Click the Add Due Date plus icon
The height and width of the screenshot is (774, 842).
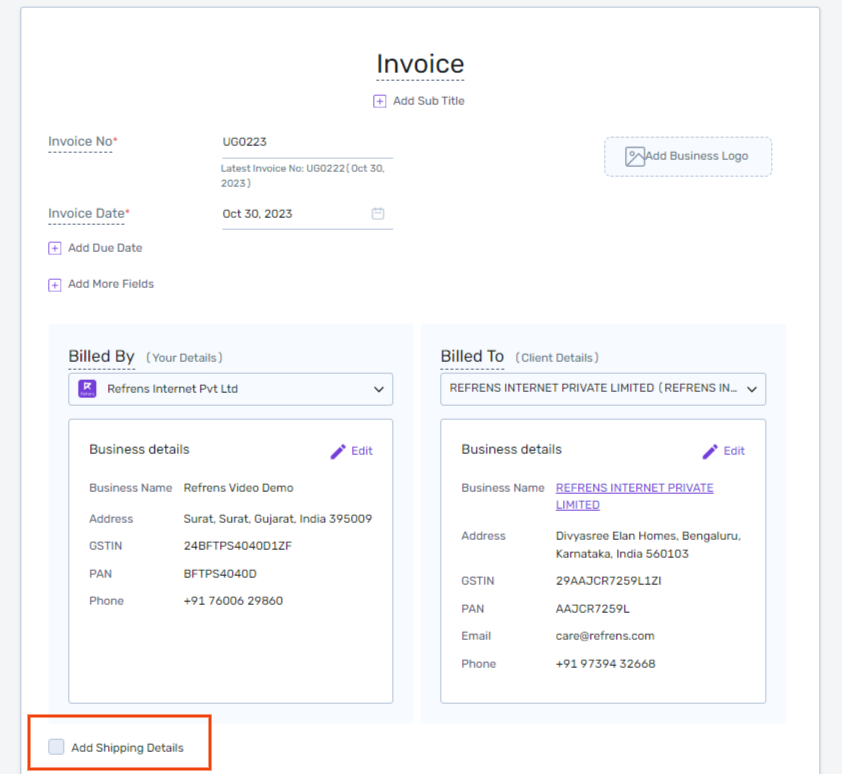(x=55, y=248)
